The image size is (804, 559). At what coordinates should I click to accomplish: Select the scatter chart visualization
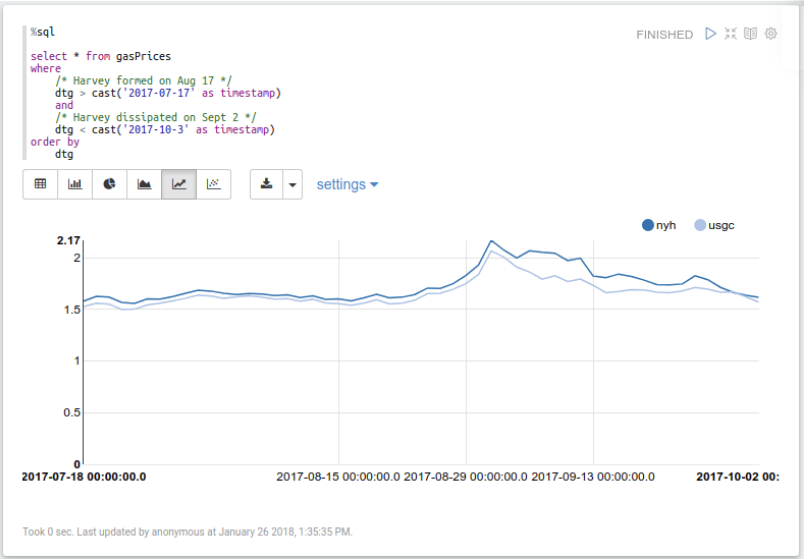click(x=213, y=184)
